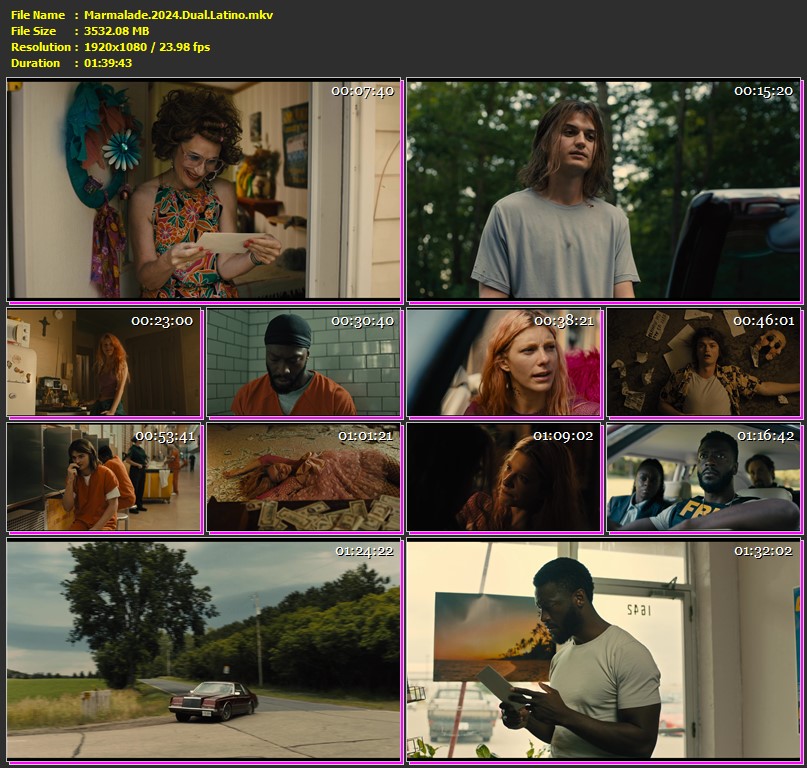This screenshot has width=807, height=768.
Task: Open the red-haired woman thumbnail at 00:38:21
Action: [504, 362]
